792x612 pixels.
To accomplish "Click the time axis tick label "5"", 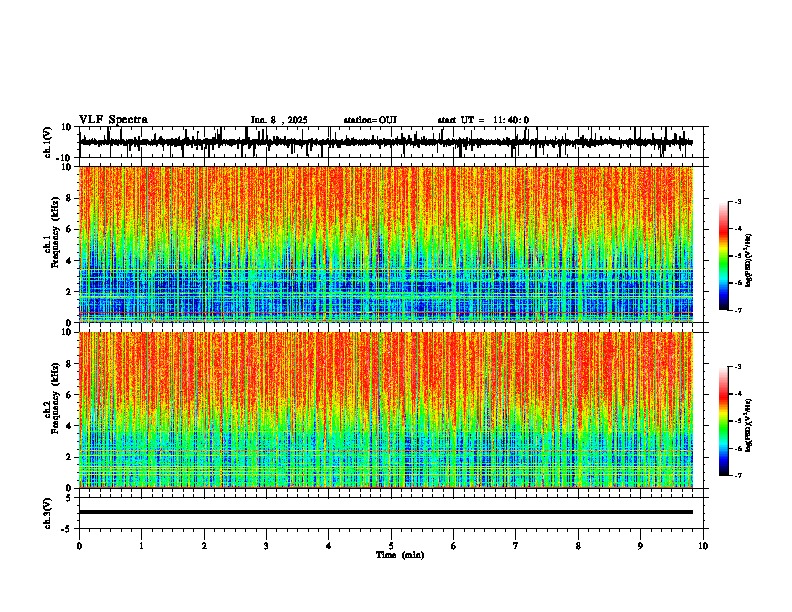I will click(391, 546).
